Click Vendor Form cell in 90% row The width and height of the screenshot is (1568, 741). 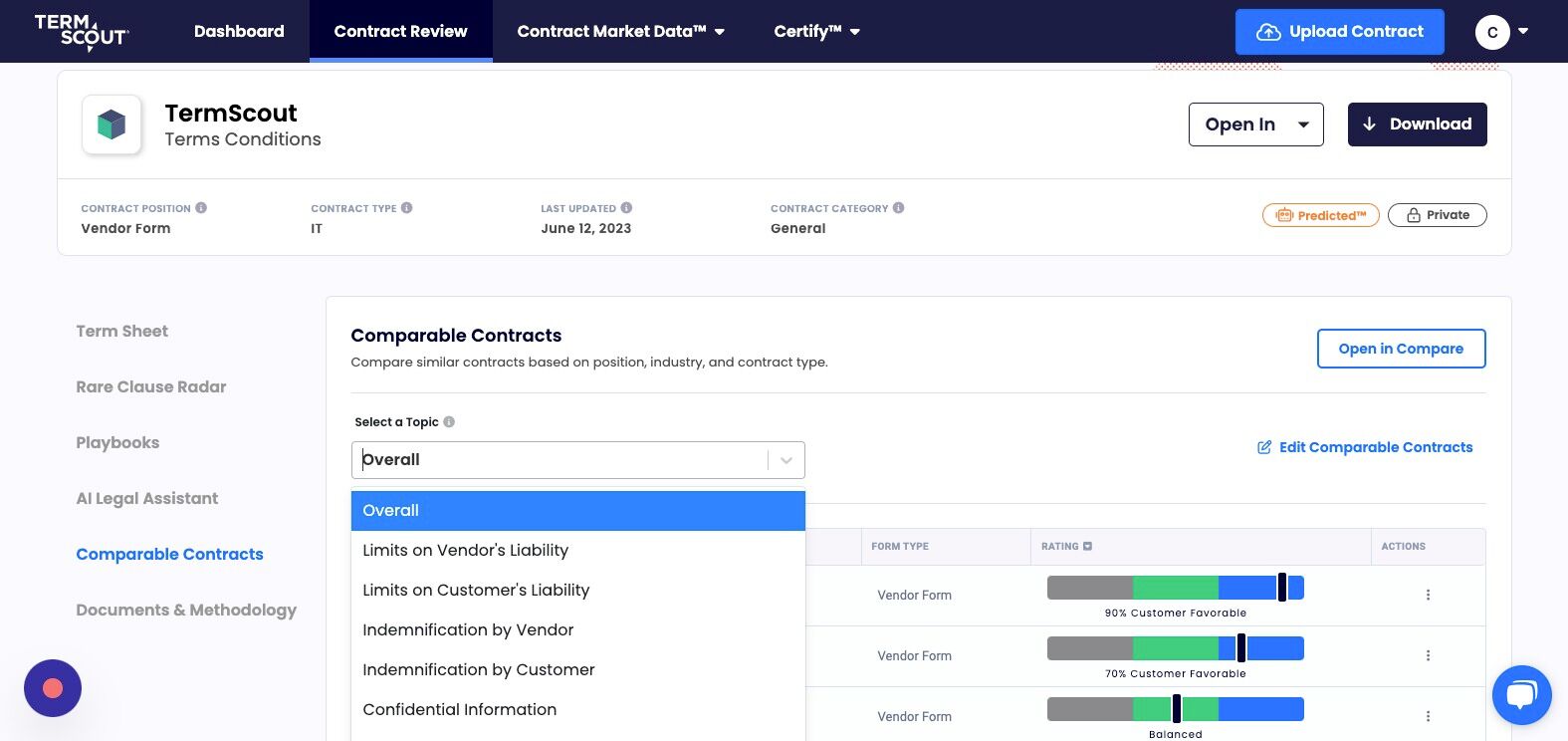[915, 596]
